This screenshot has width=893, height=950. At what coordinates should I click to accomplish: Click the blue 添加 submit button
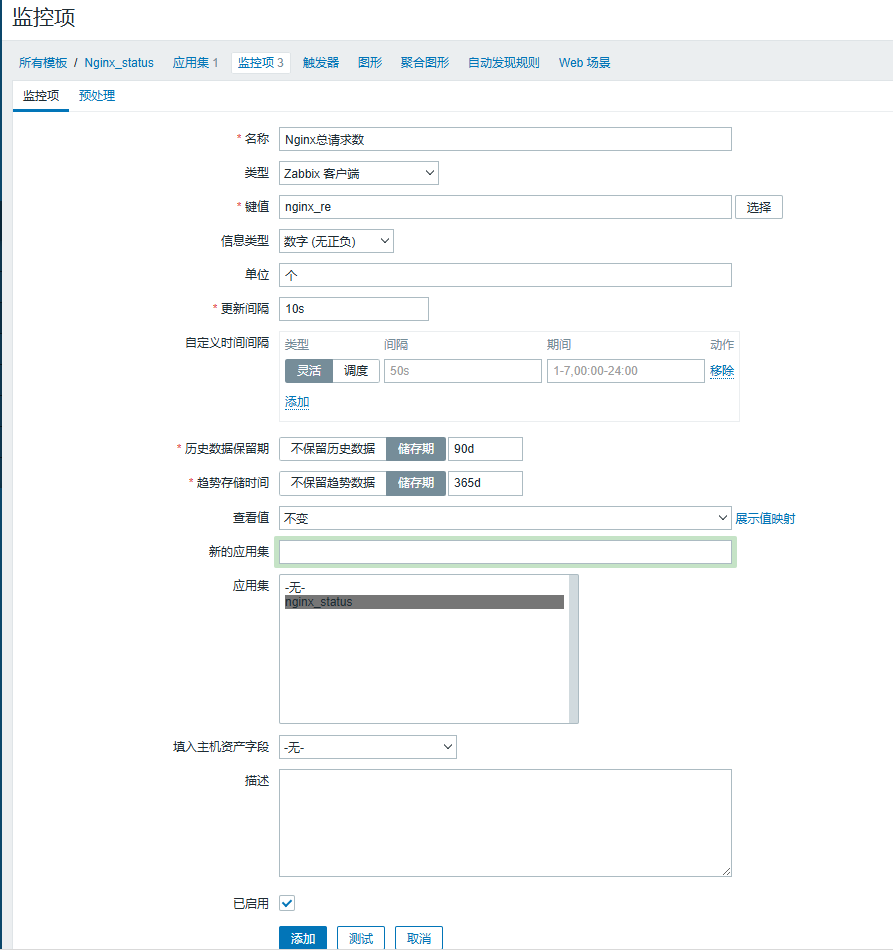(x=303, y=938)
